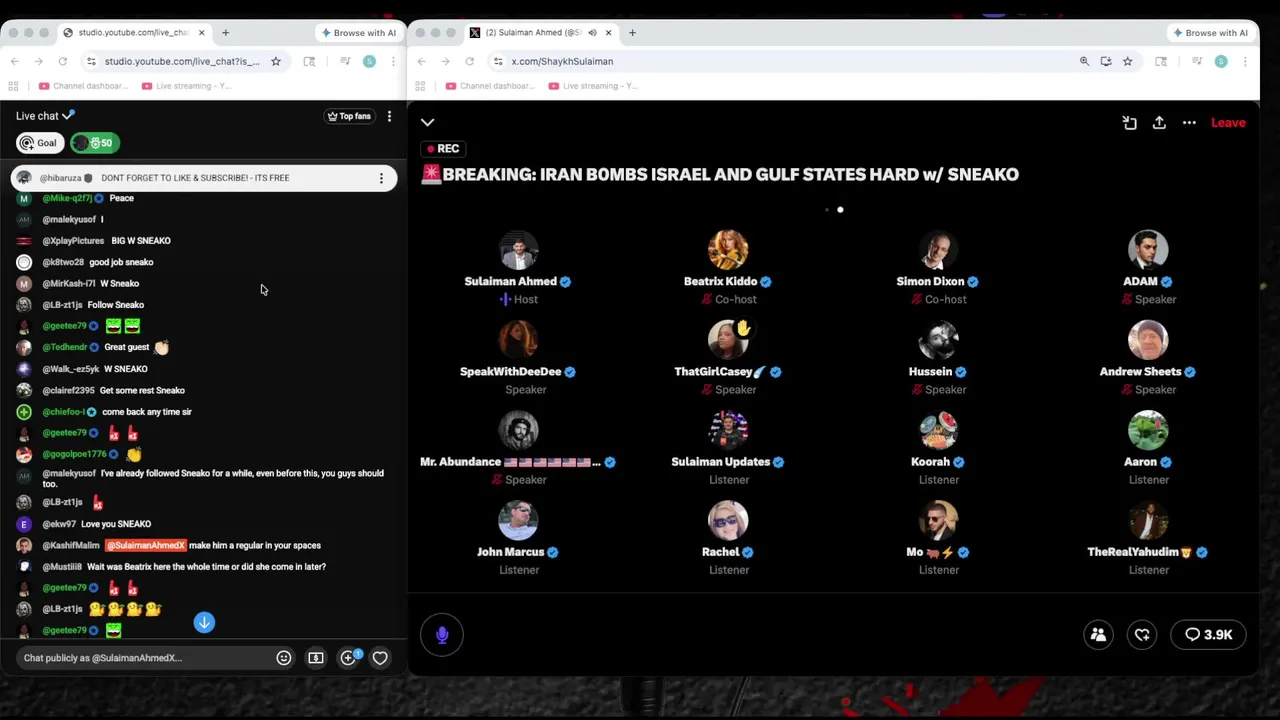
Task: Open the live chat three-dot menu
Action: (x=389, y=116)
